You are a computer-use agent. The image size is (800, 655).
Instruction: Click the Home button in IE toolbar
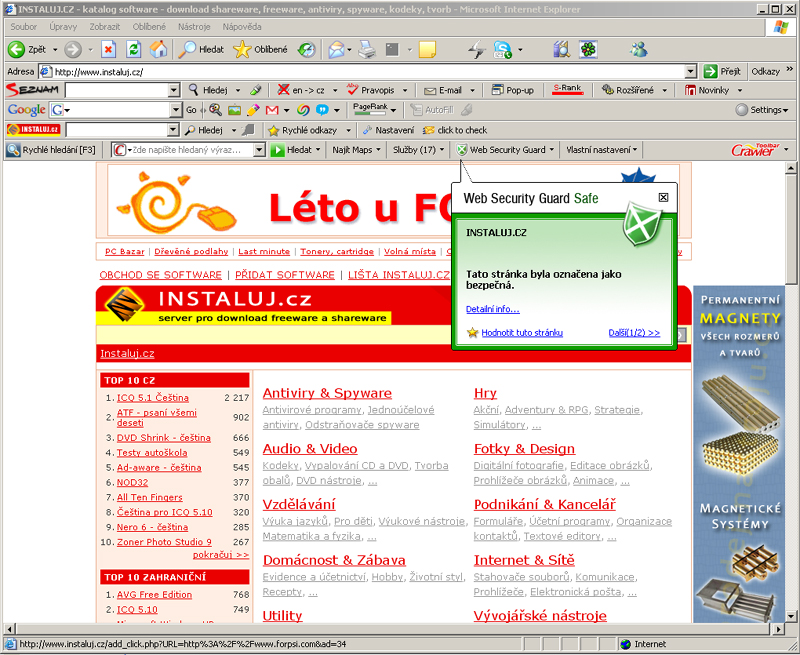pyautogui.click(x=158, y=49)
